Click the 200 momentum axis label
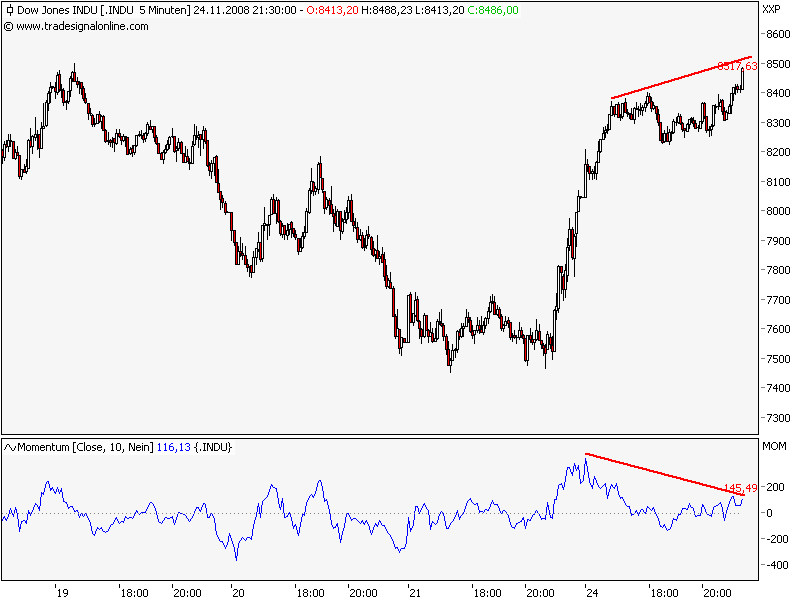This screenshot has width=800, height=600. tap(776, 487)
